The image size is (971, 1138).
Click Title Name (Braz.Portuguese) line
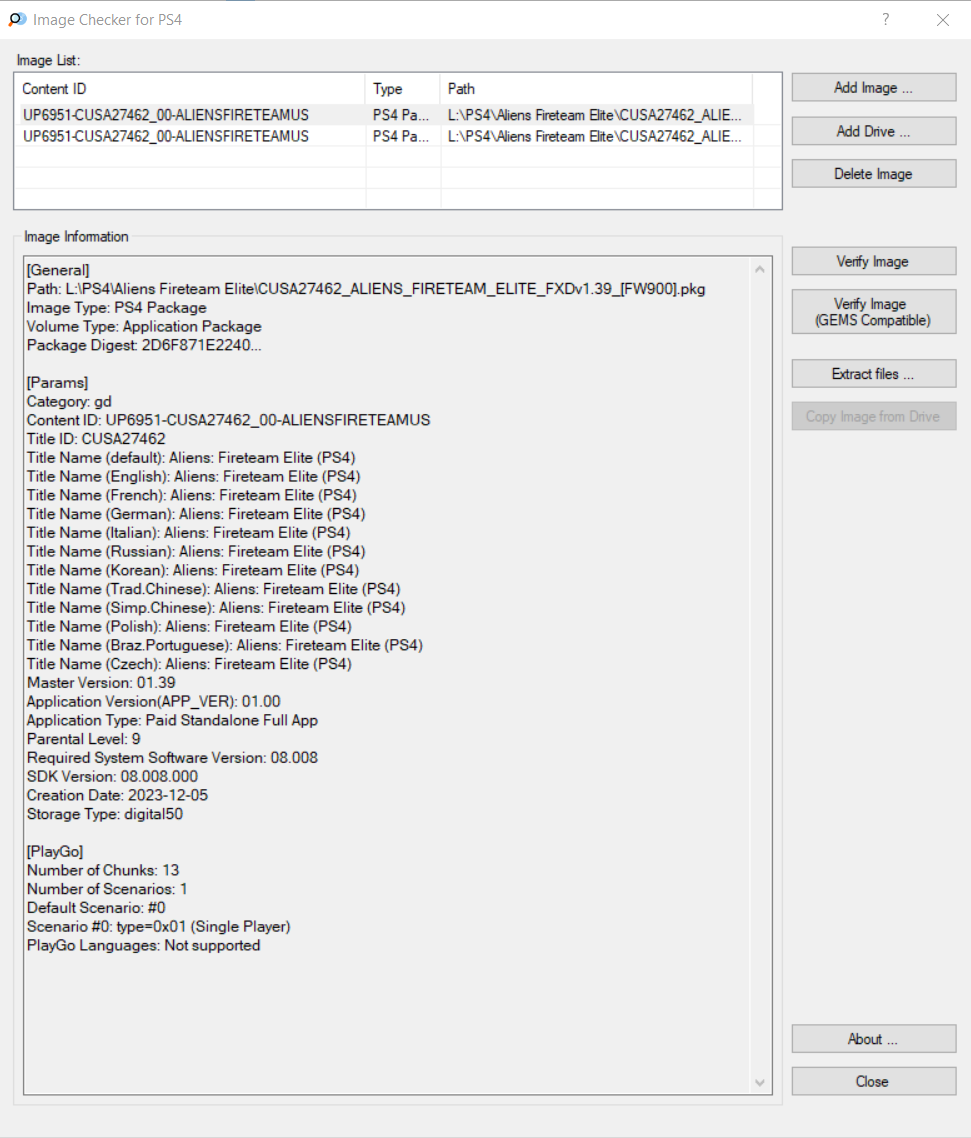[224, 645]
